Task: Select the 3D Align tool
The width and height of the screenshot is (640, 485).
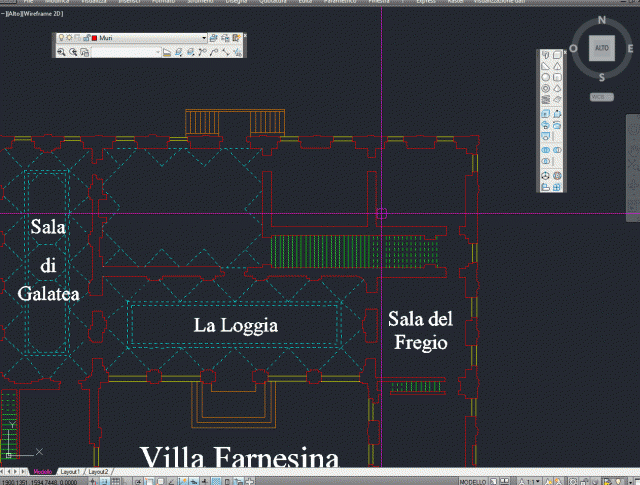Action: [x=546, y=187]
